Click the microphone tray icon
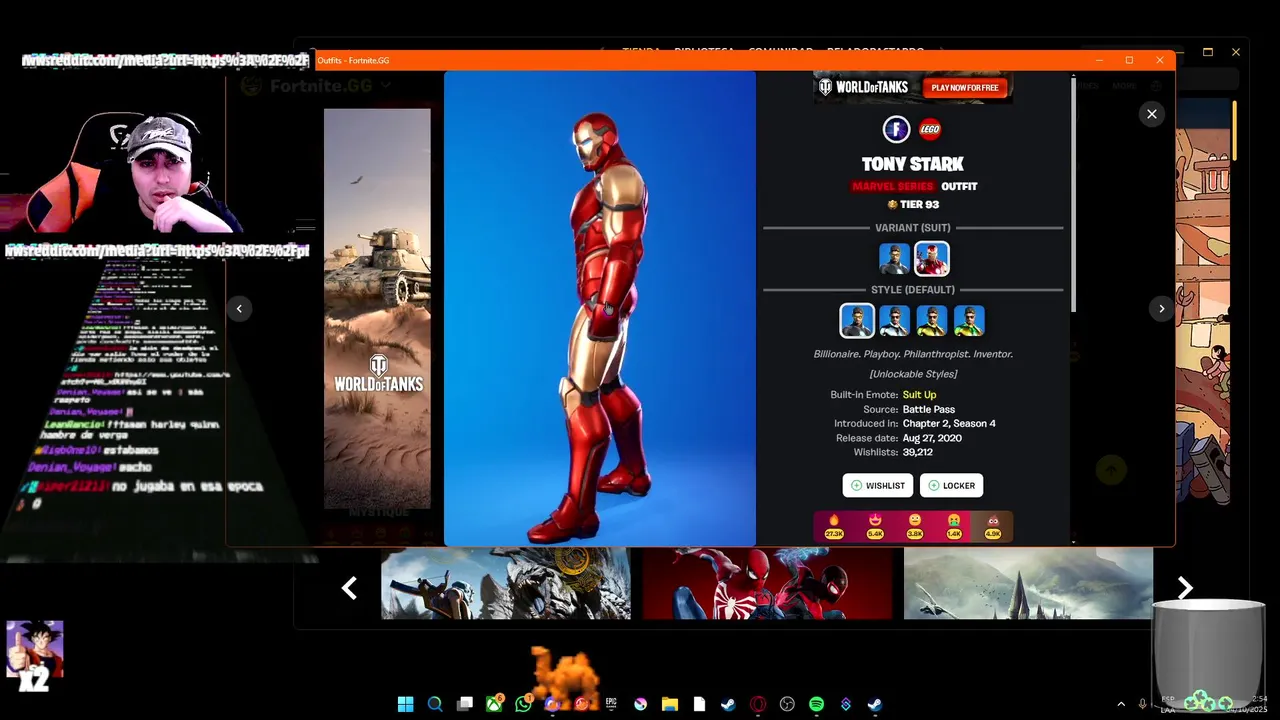 [1145, 704]
